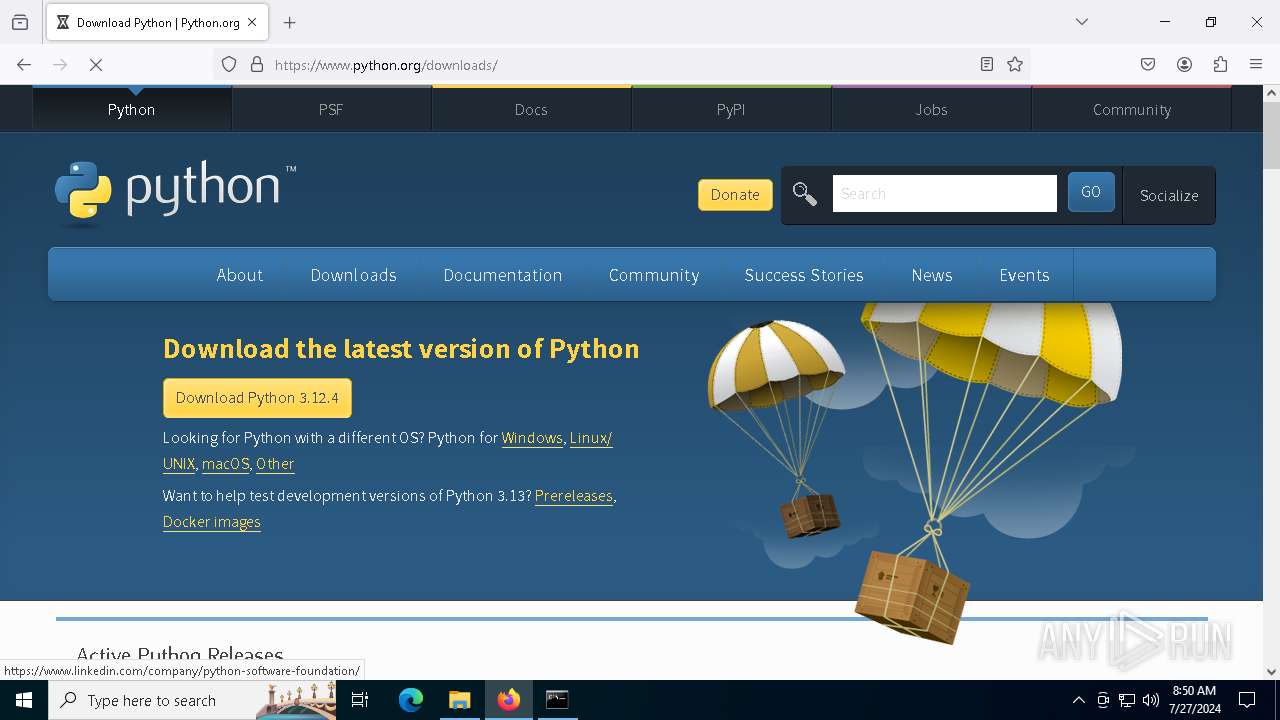Open the terminal window on the taskbar
Viewport: 1280px width, 720px height.
click(x=557, y=700)
